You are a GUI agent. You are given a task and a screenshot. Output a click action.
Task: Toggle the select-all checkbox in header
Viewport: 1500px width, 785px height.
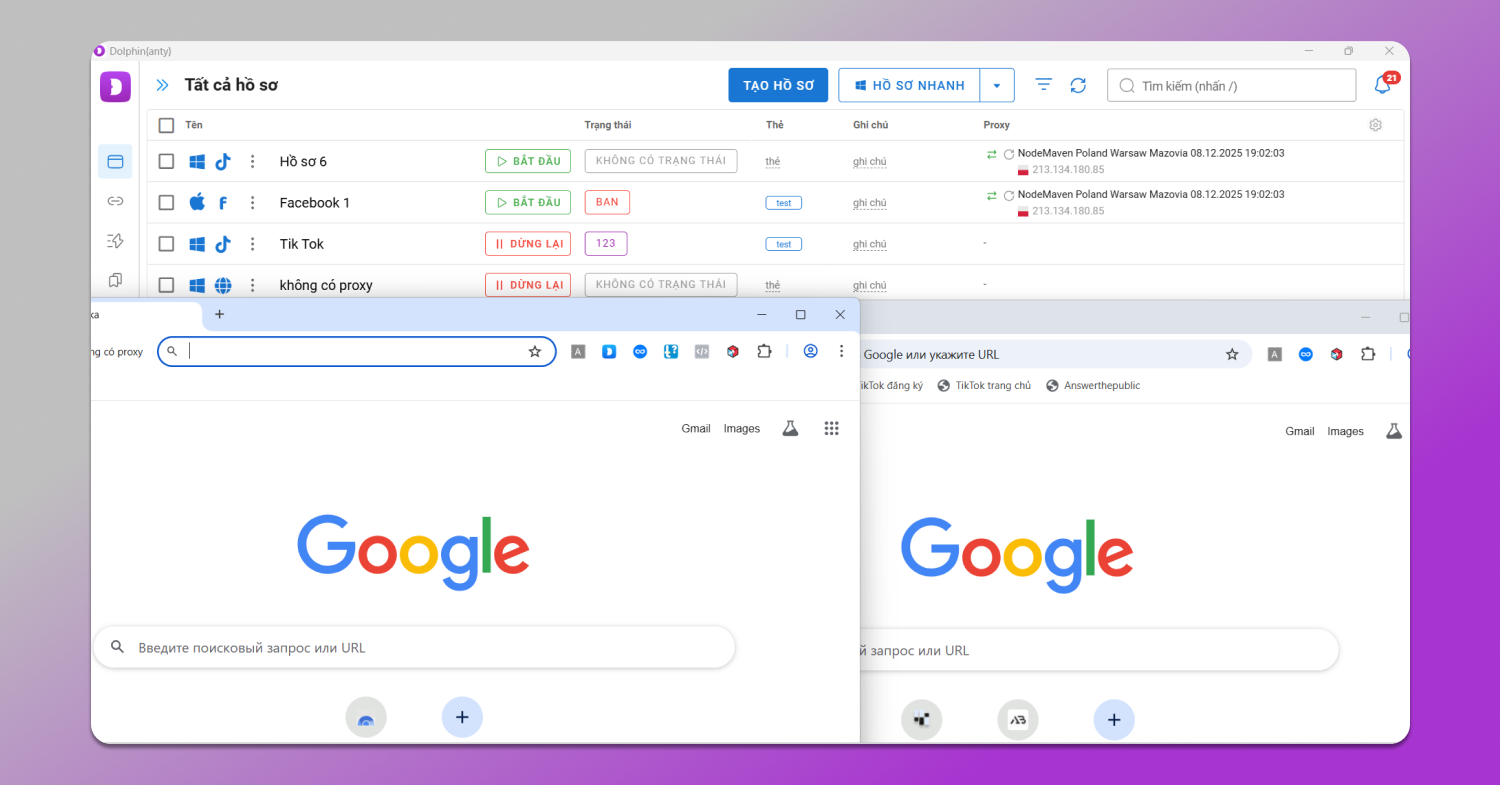pyautogui.click(x=166, y=125)
